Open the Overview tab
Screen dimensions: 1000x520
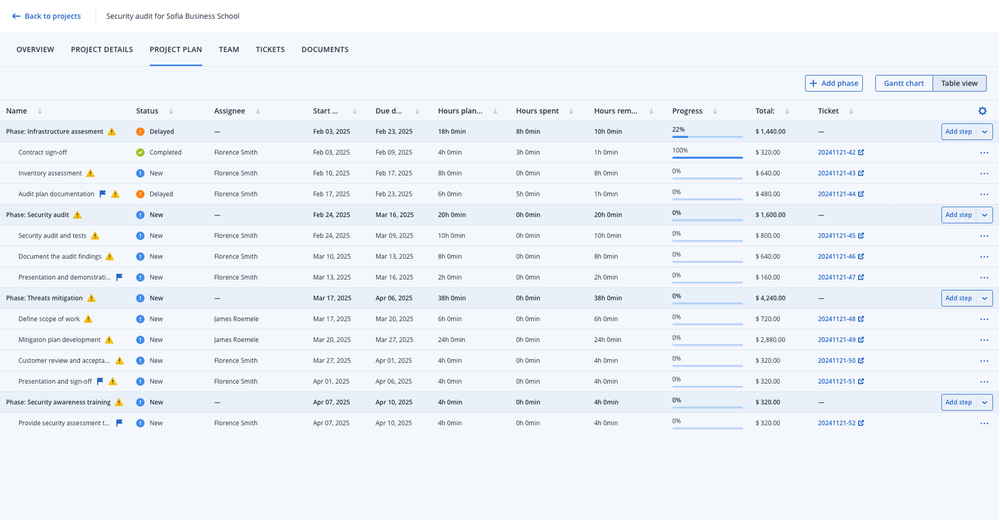(35, 49)
